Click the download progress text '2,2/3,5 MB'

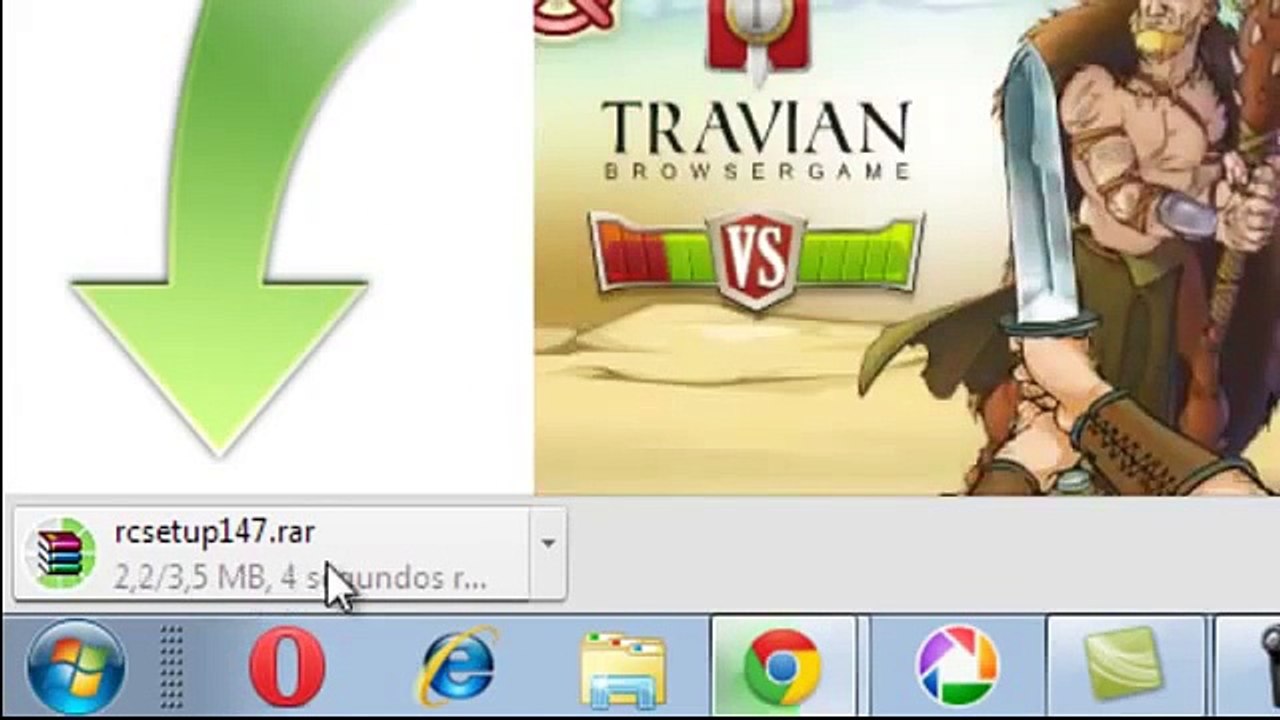coord(190,578)
